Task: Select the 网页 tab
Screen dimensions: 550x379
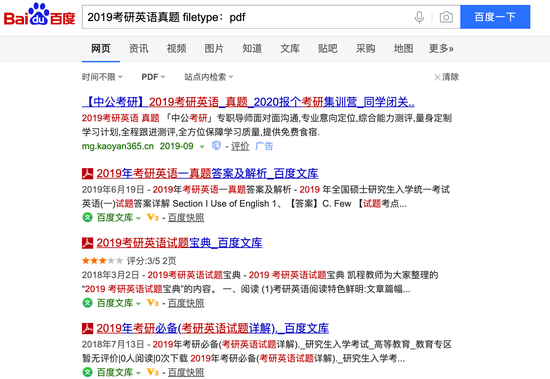Action: point(101,48)
